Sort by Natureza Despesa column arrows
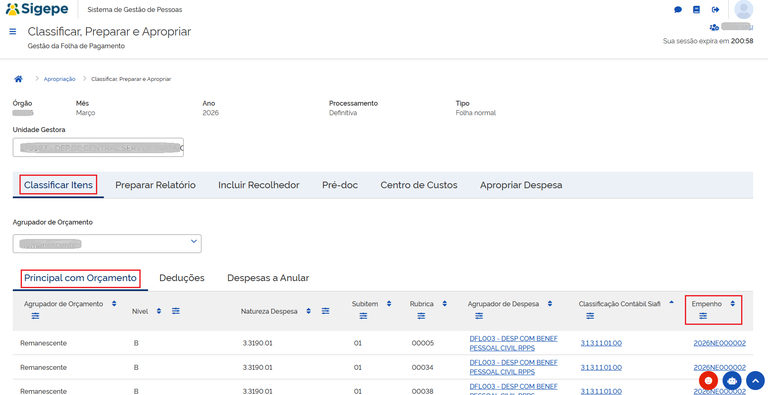Screen dimensions: 768x395 pyautogui.click(x=308, y=311)
